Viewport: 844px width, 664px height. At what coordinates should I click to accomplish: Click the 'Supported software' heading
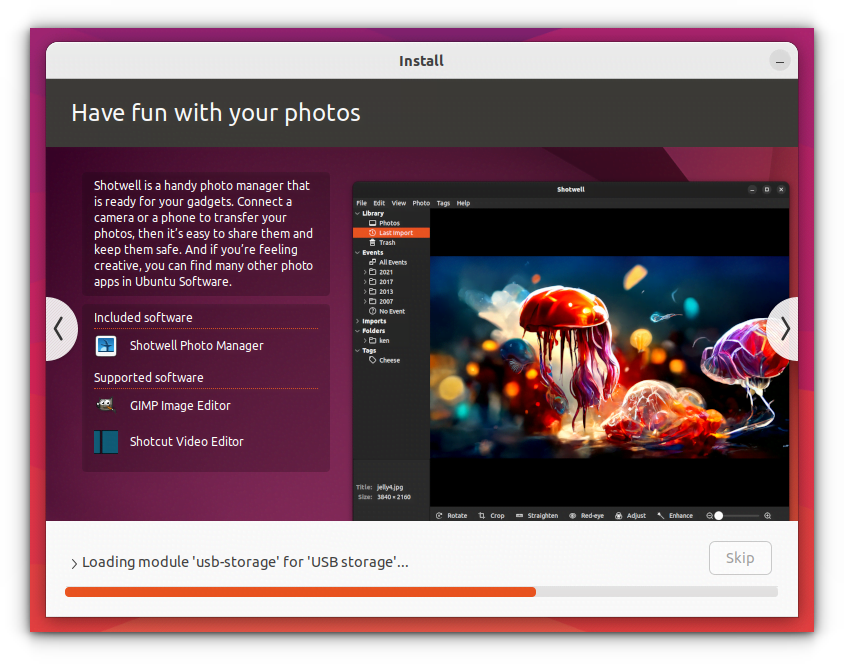[x=149, y=378]
